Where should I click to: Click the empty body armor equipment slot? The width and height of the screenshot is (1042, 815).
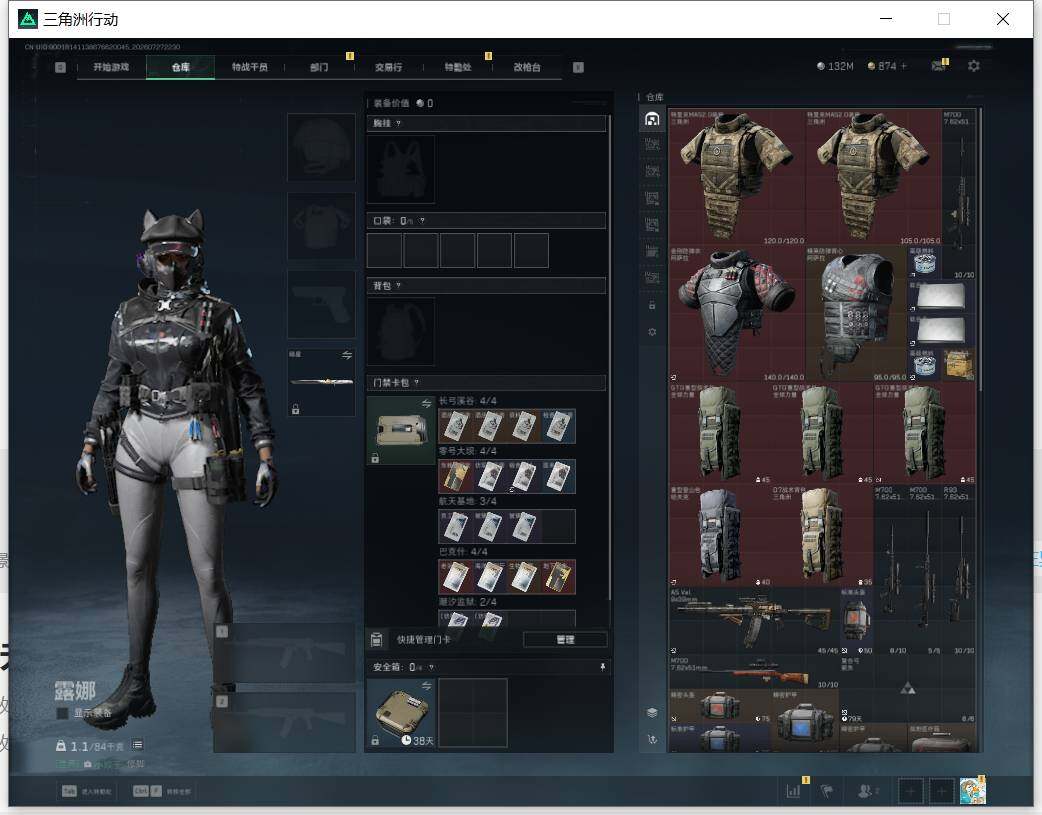pos(321,226)
